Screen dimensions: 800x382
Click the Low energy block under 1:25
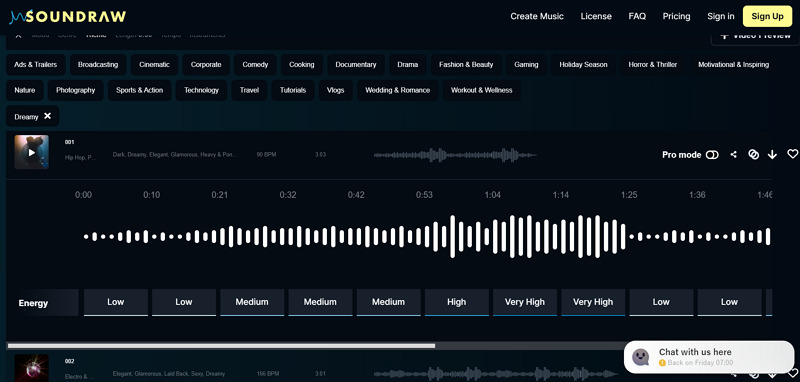click(x=661, y=302)
